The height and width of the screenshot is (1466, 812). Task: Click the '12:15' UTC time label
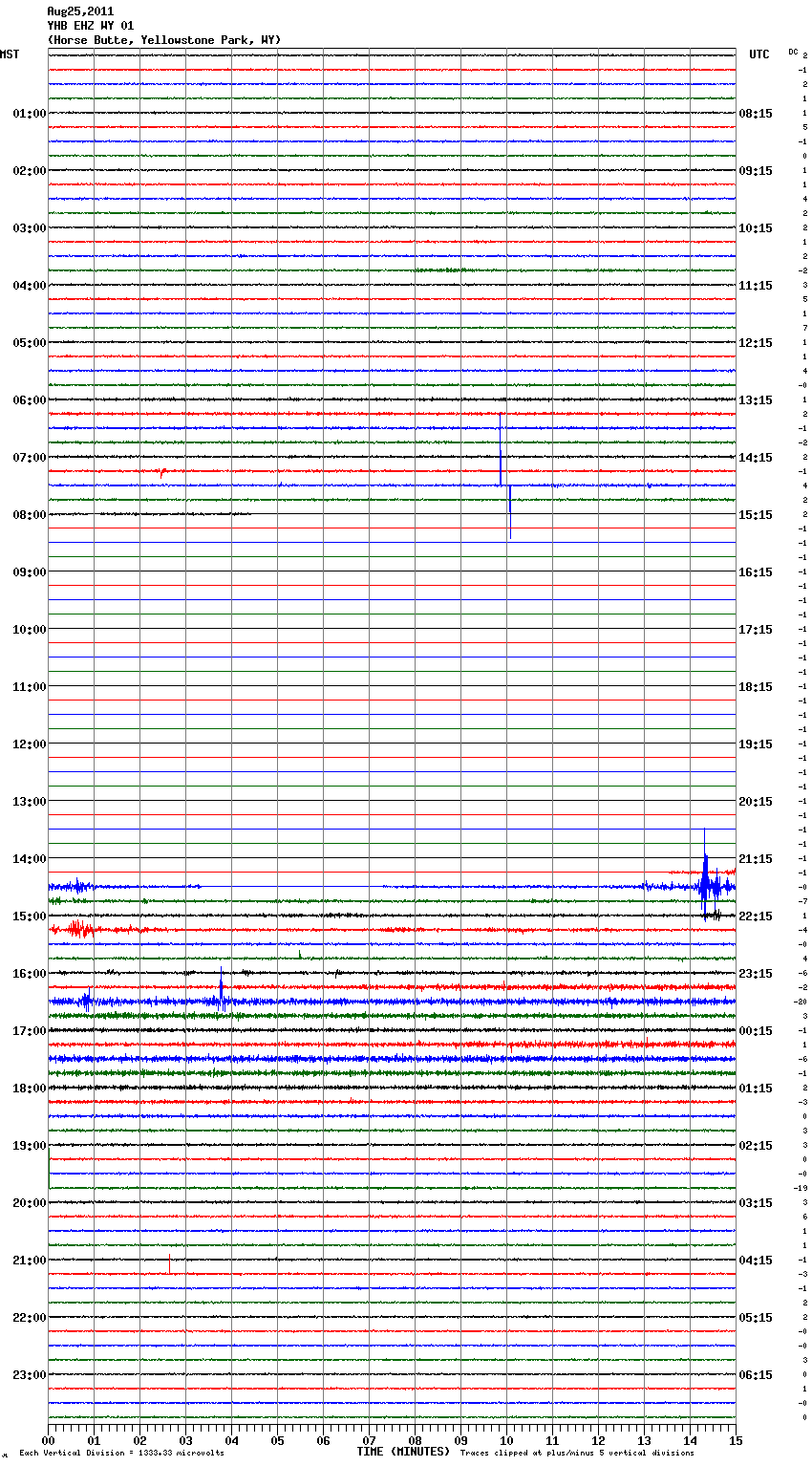[756, 343]
